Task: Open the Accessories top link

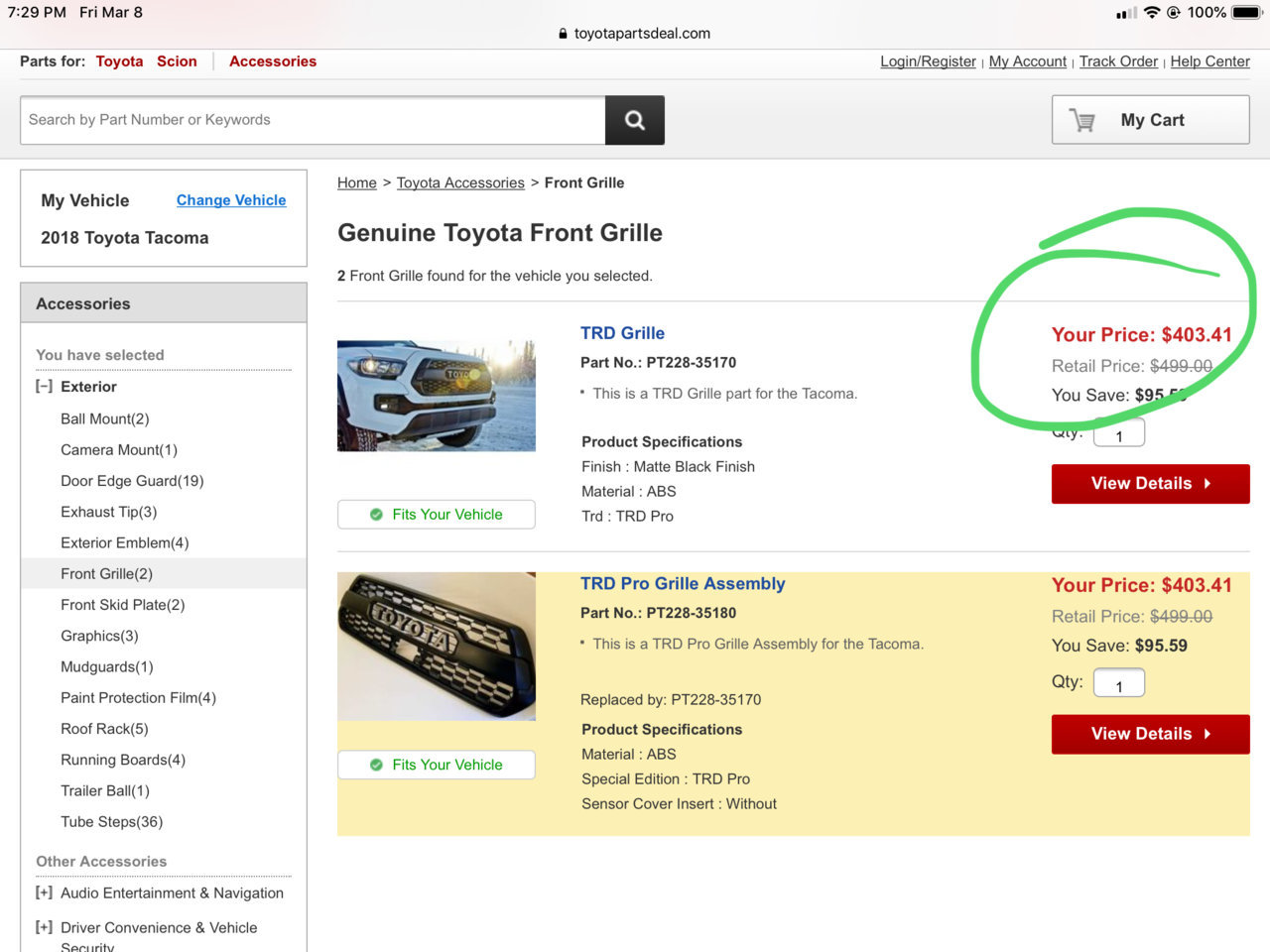Action: pyautogui.click(x=273, y=61)
